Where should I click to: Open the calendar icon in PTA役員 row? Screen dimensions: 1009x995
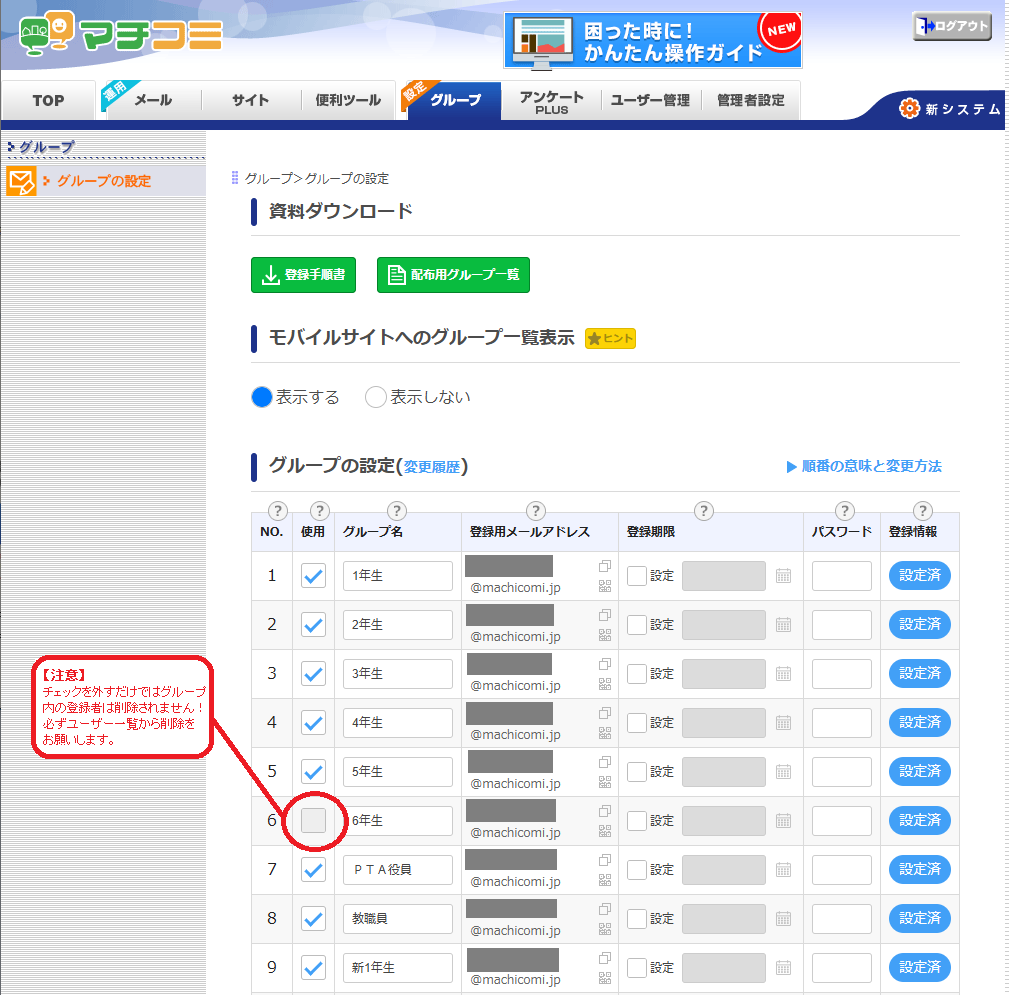(x=783, y=870)
